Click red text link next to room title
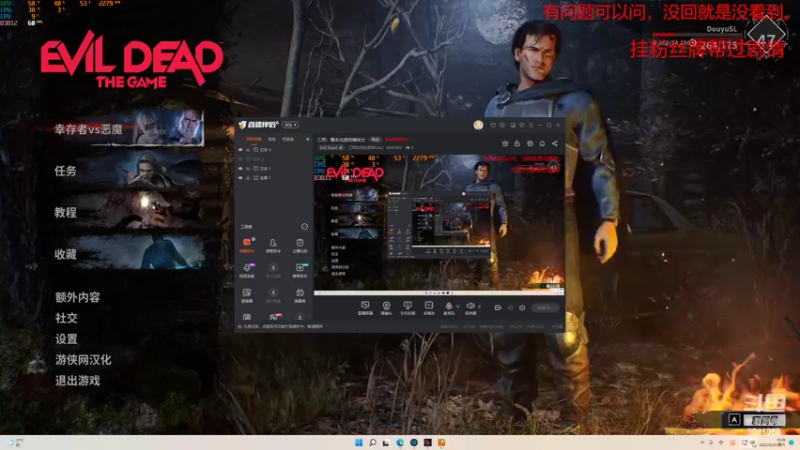Screen dimensions: 800x450 (396, 139)
